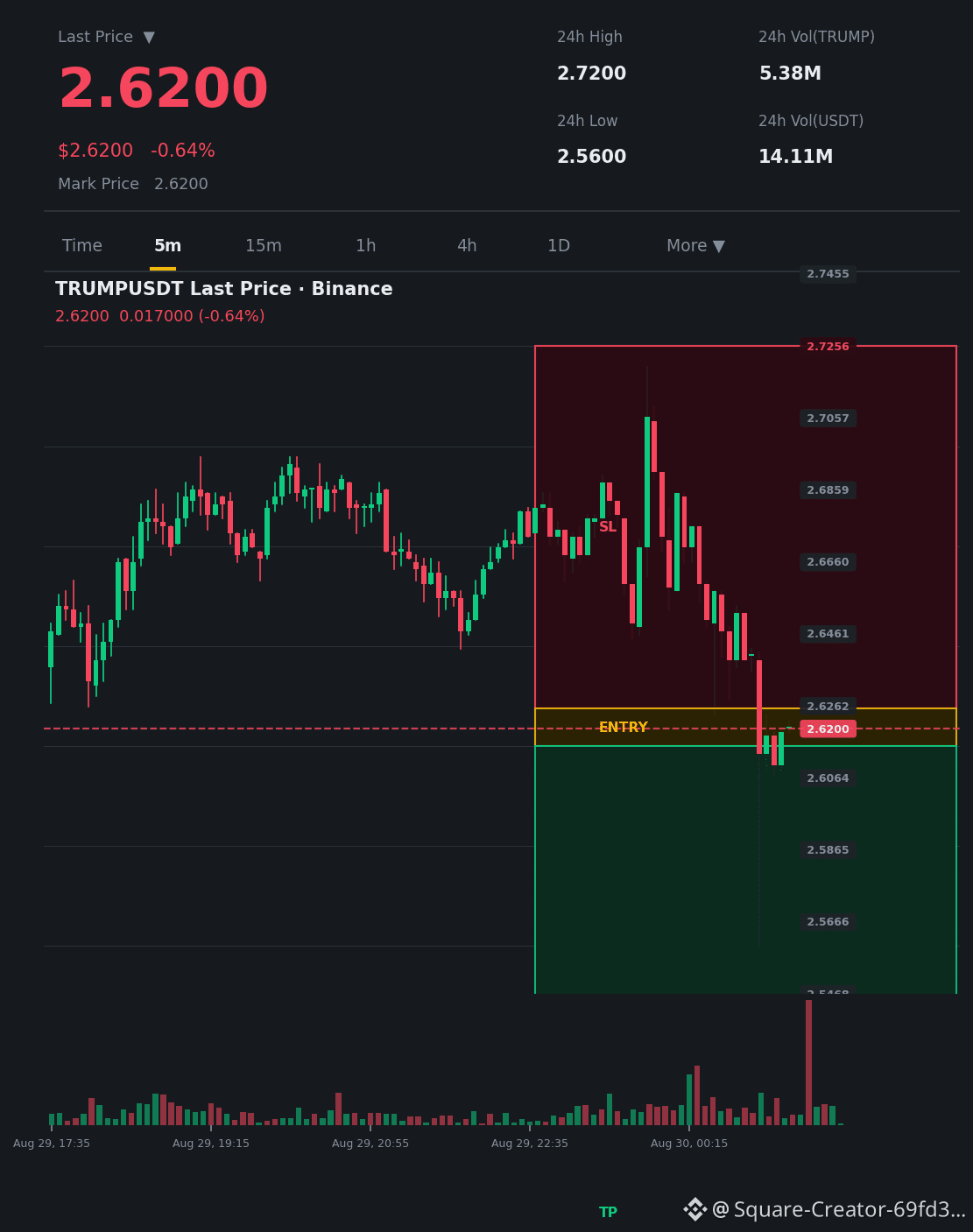Click the 2.5865 price axis label

(x=828, y=850)
